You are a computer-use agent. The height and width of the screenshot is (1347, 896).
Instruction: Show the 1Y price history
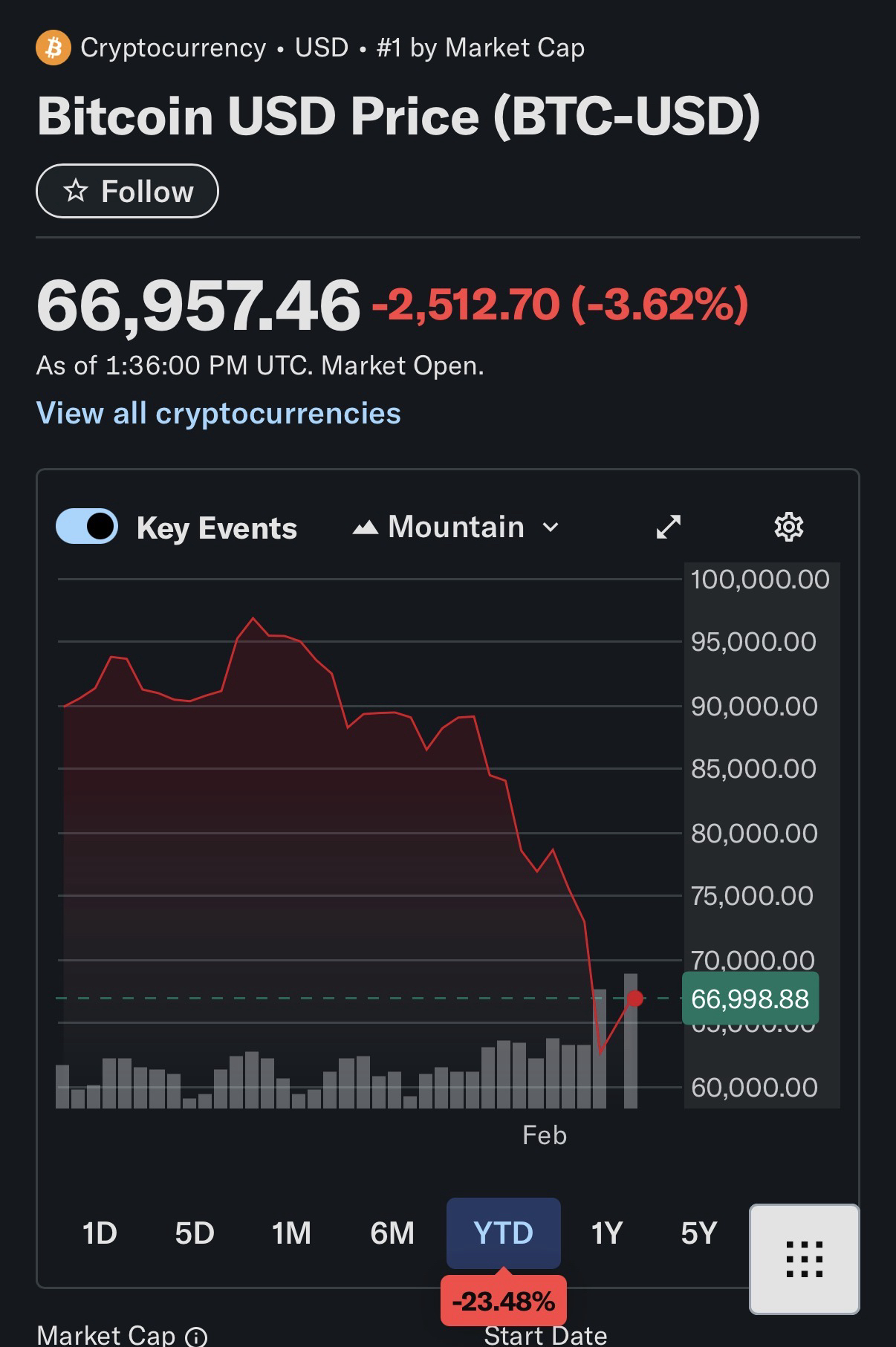(x=606, y=1233)
